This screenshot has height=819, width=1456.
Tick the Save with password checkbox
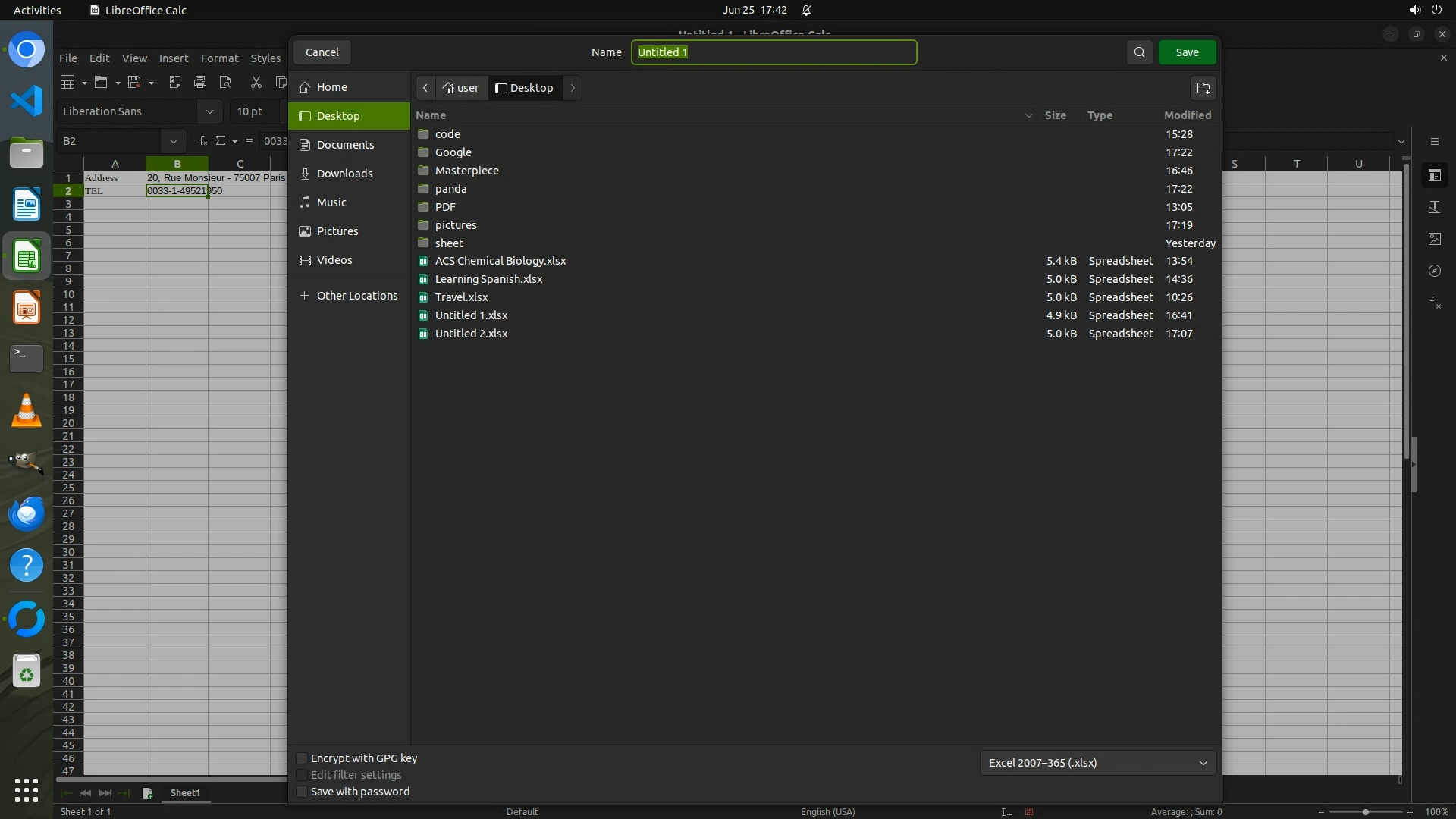coord(302,792)
